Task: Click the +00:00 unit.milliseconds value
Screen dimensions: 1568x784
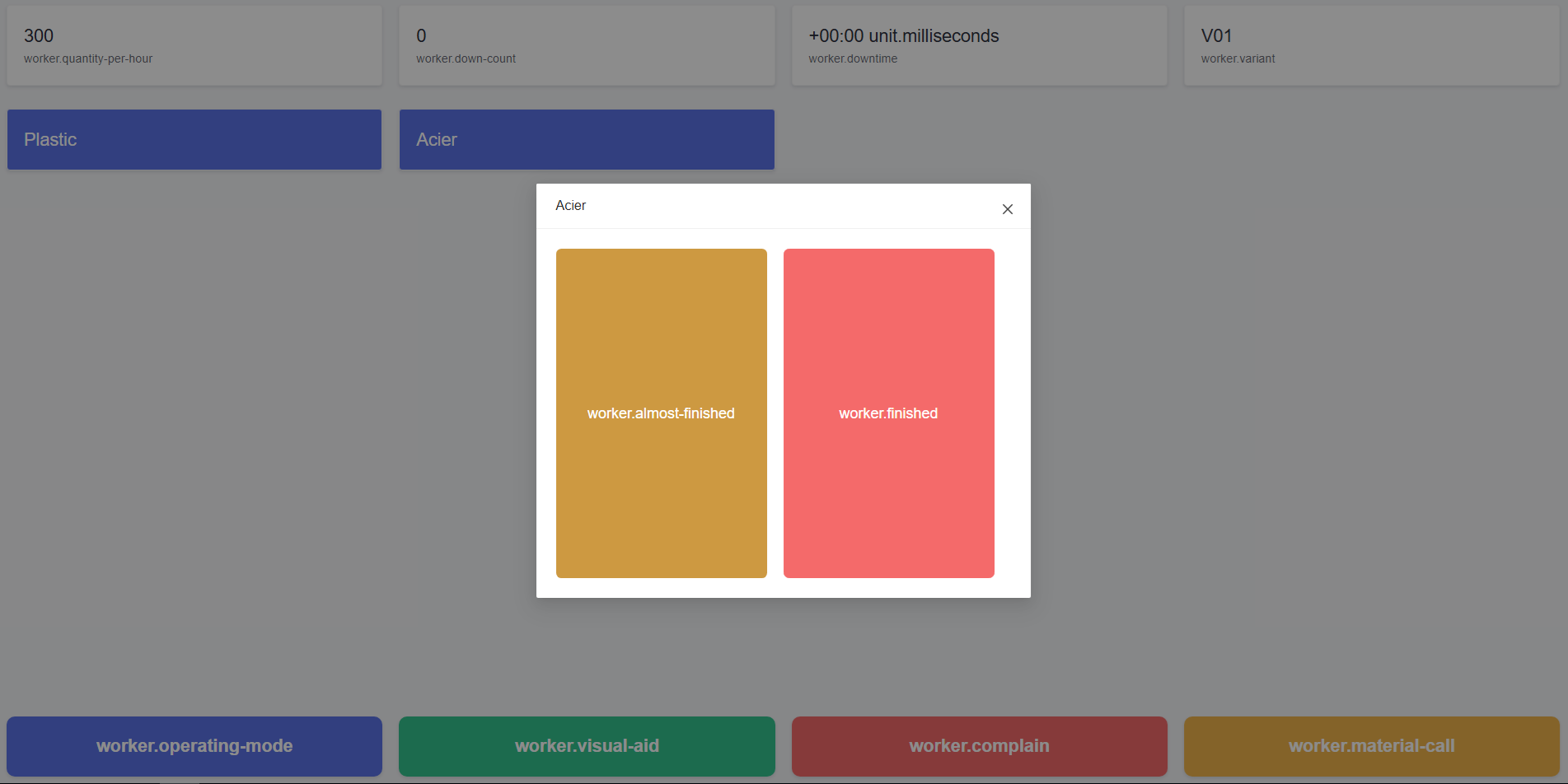Action: click(x=903, y=36)
